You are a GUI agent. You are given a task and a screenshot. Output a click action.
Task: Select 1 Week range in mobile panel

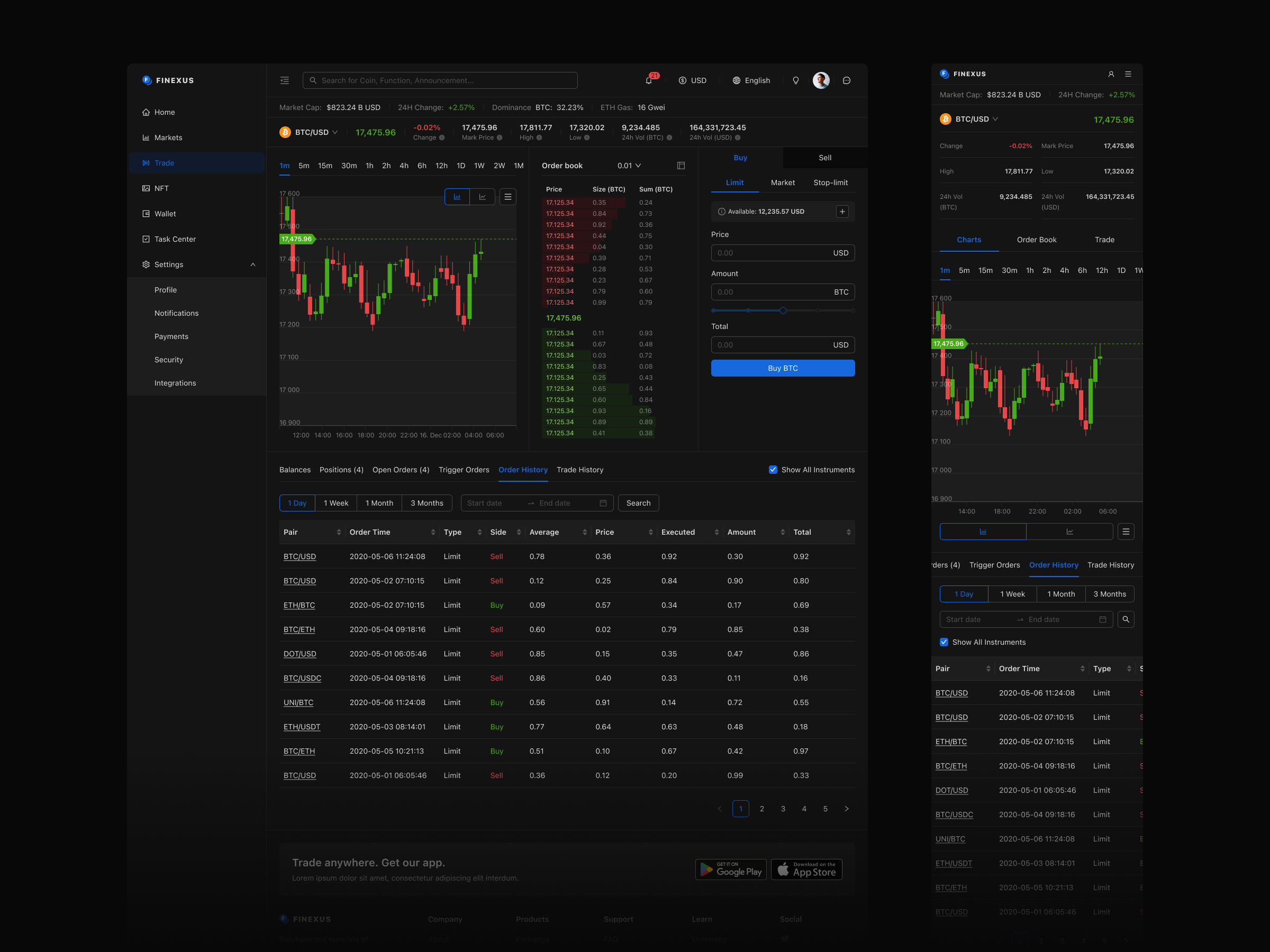coord(1012,594)
